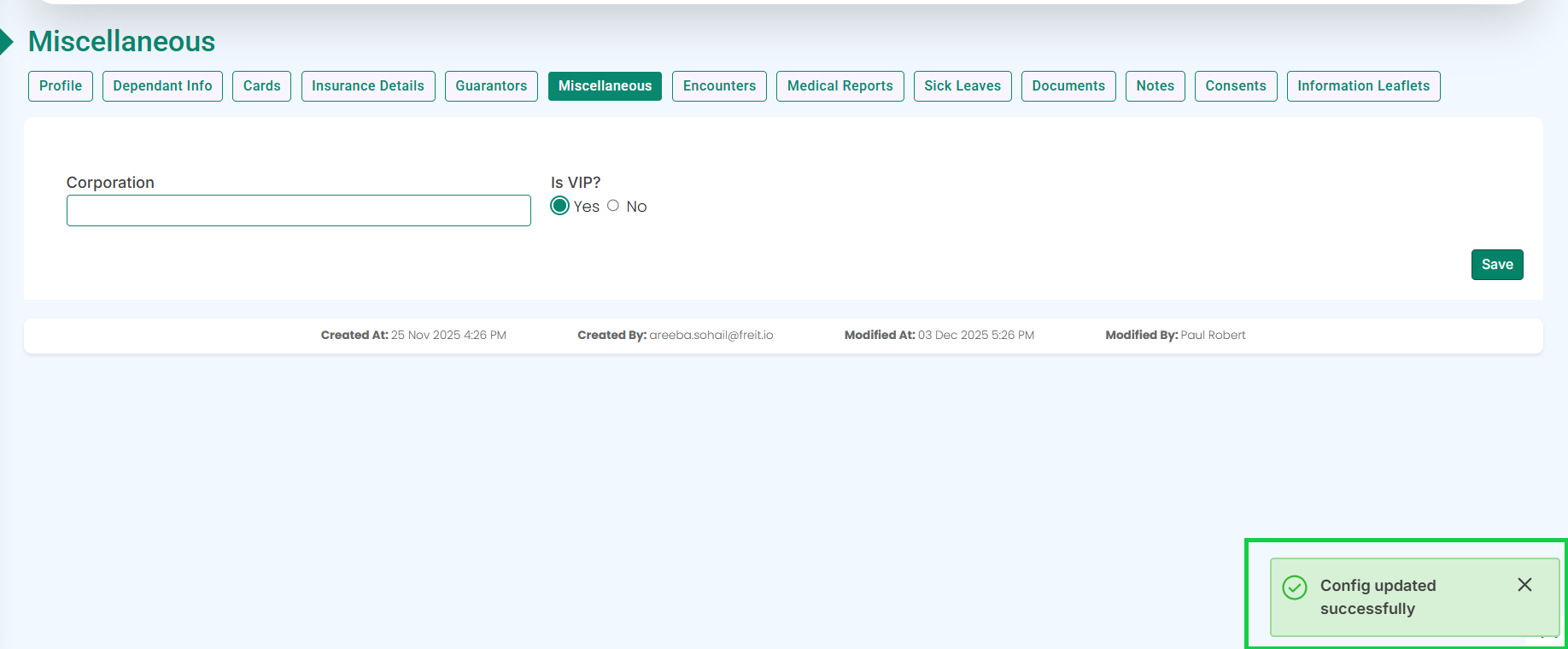View the Consents tab

1235,86
